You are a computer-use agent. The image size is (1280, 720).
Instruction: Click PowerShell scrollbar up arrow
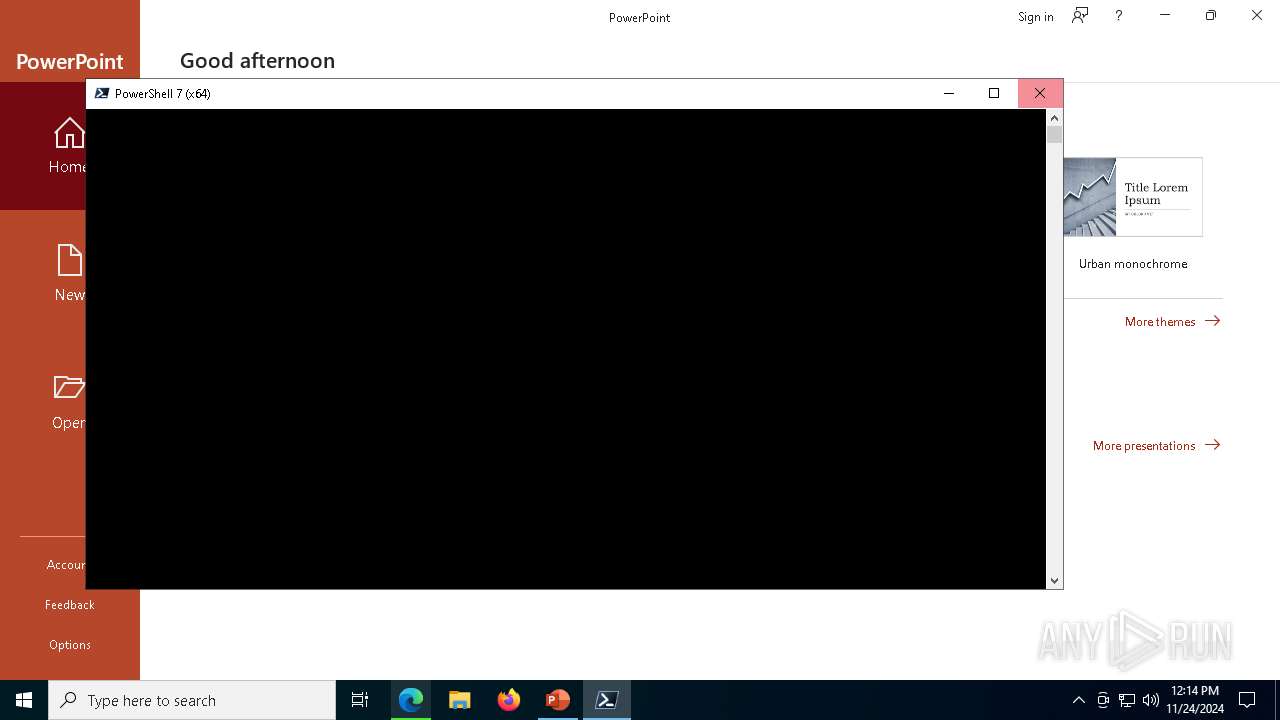point(1054,117)
